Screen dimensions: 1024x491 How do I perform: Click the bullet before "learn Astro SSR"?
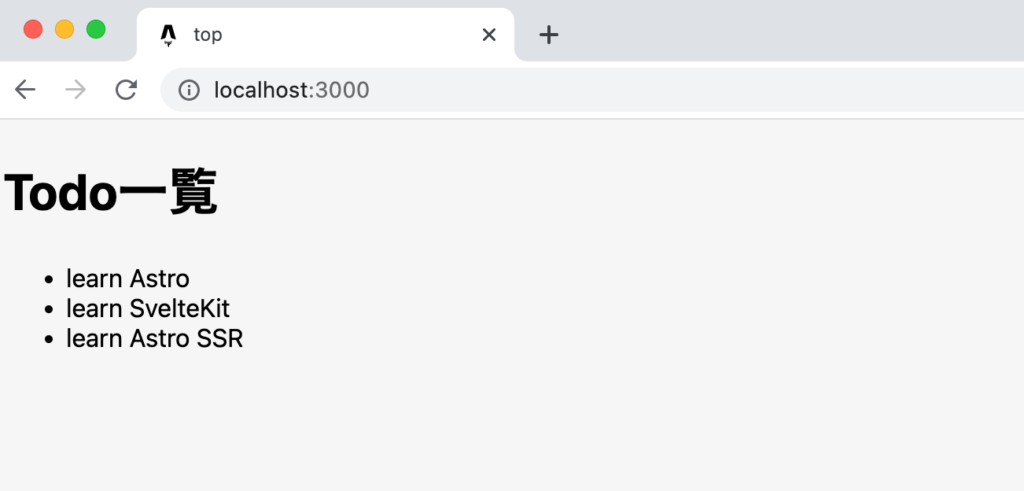pos(48,339)
